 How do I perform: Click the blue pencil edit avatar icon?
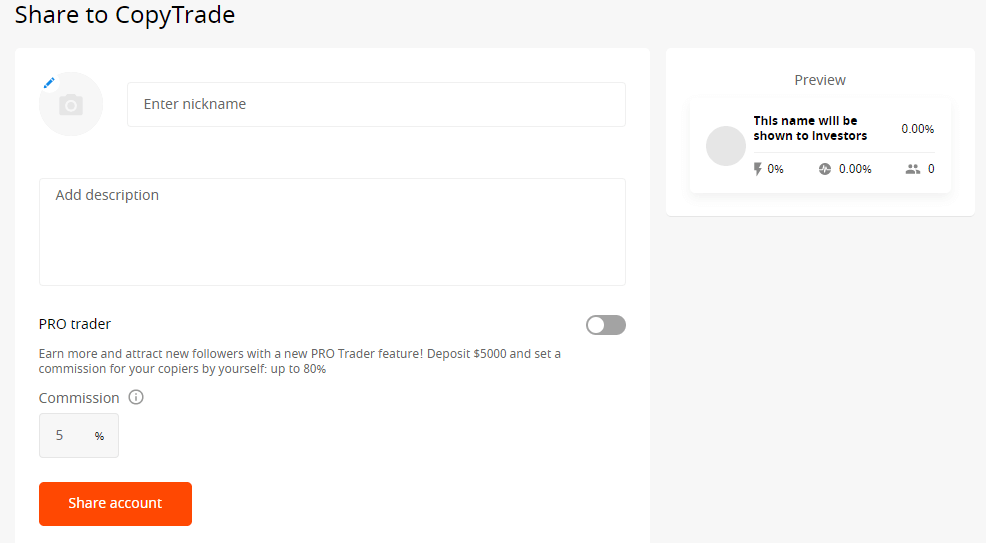click(x=49, y=83)
